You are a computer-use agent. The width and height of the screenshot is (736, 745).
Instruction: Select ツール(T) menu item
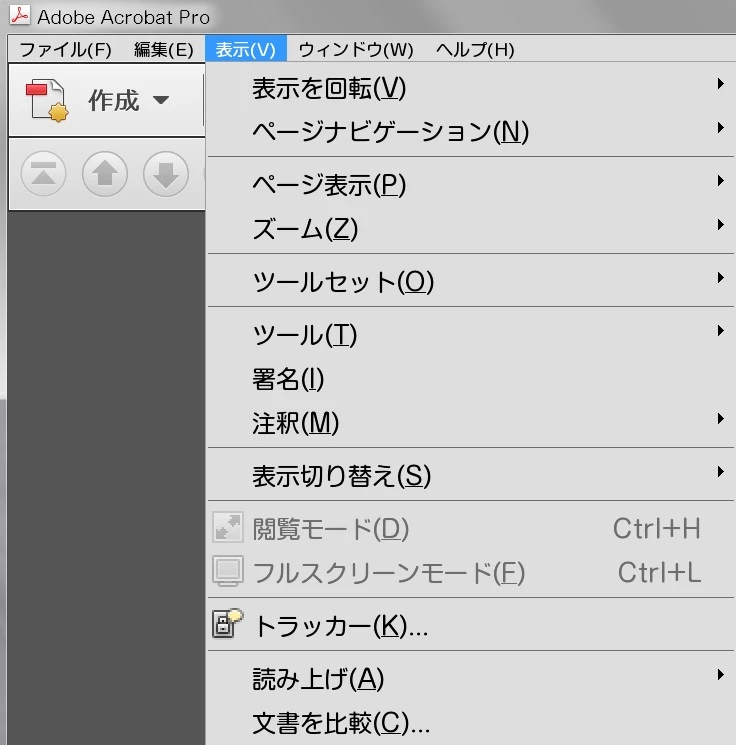[x=471, y=335]
